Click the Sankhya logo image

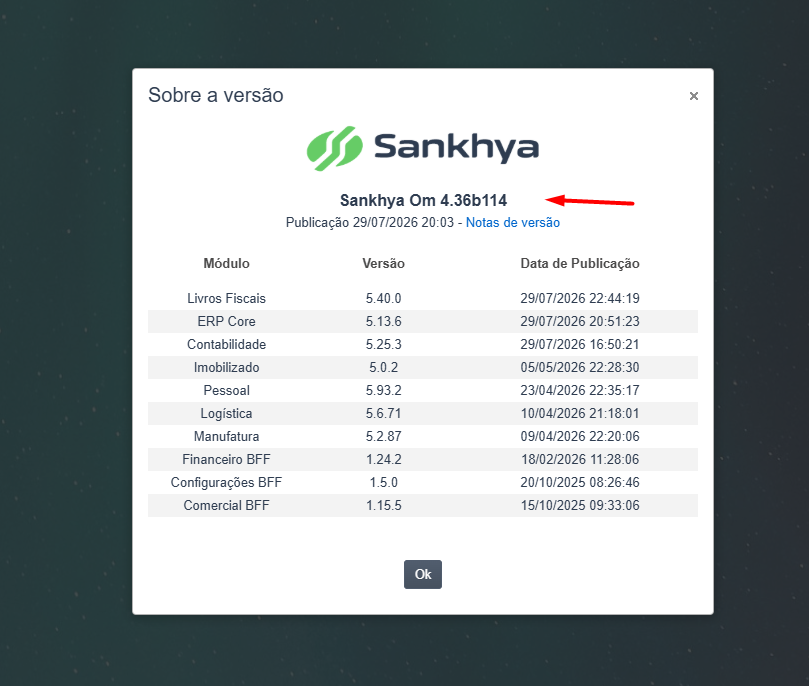(423, 148)
